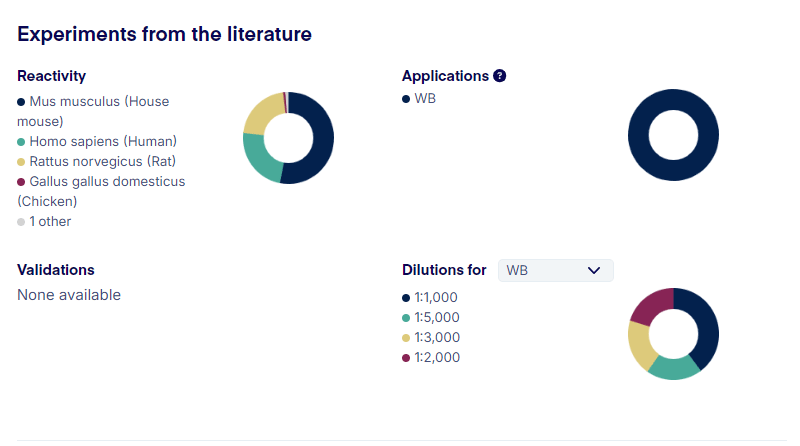The image size is (800, 446).
Task: Click the Homo sapiens teal legend dot
Action: click(21, 142)
